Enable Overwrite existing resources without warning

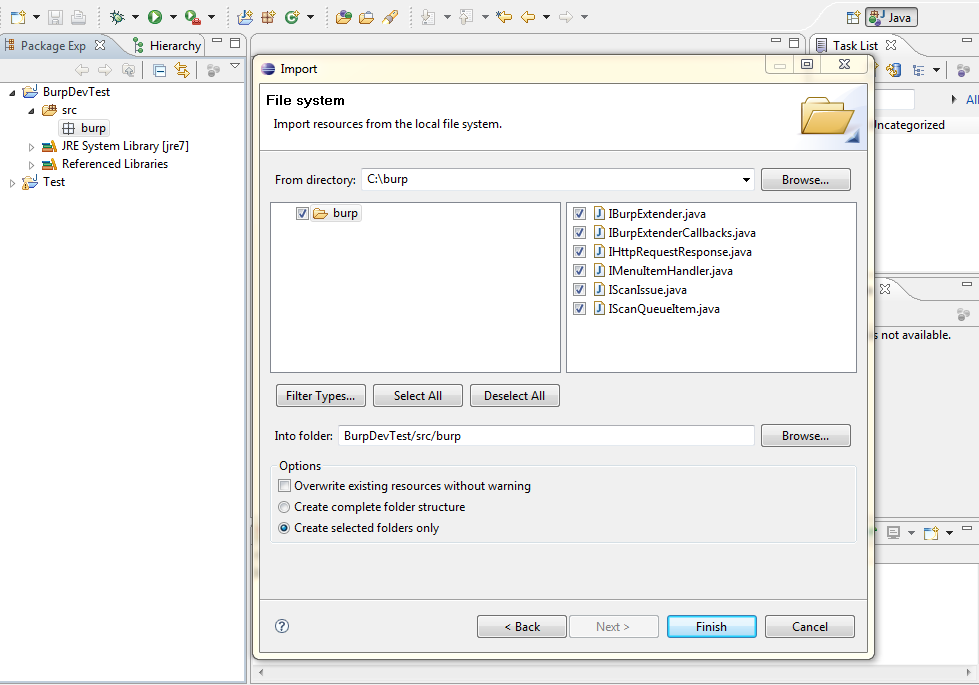click(x=285, y=486)
